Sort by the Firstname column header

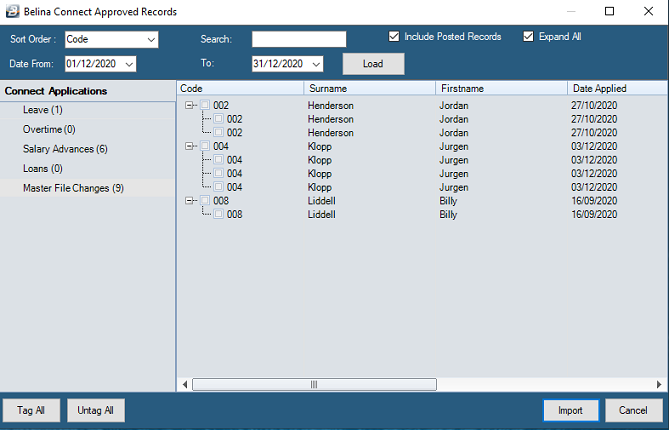(501, 88)
